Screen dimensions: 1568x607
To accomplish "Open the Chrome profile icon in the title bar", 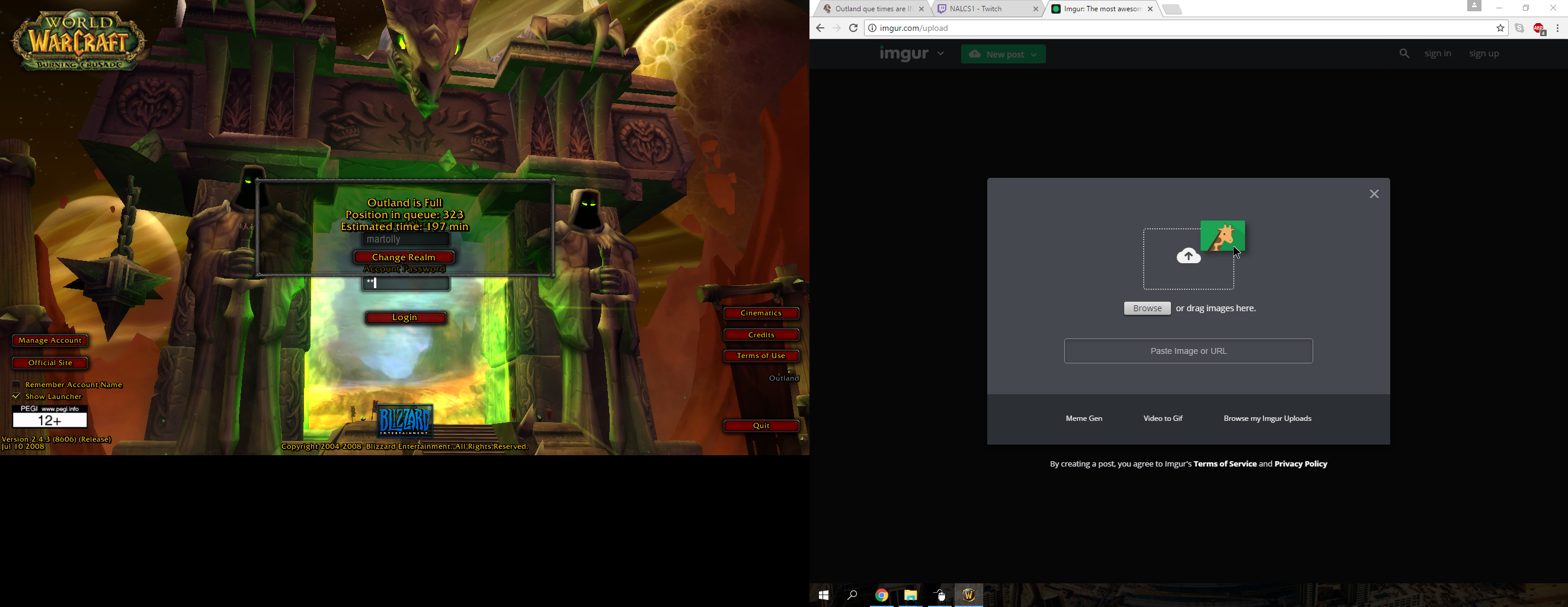I will click(1474, 6).
